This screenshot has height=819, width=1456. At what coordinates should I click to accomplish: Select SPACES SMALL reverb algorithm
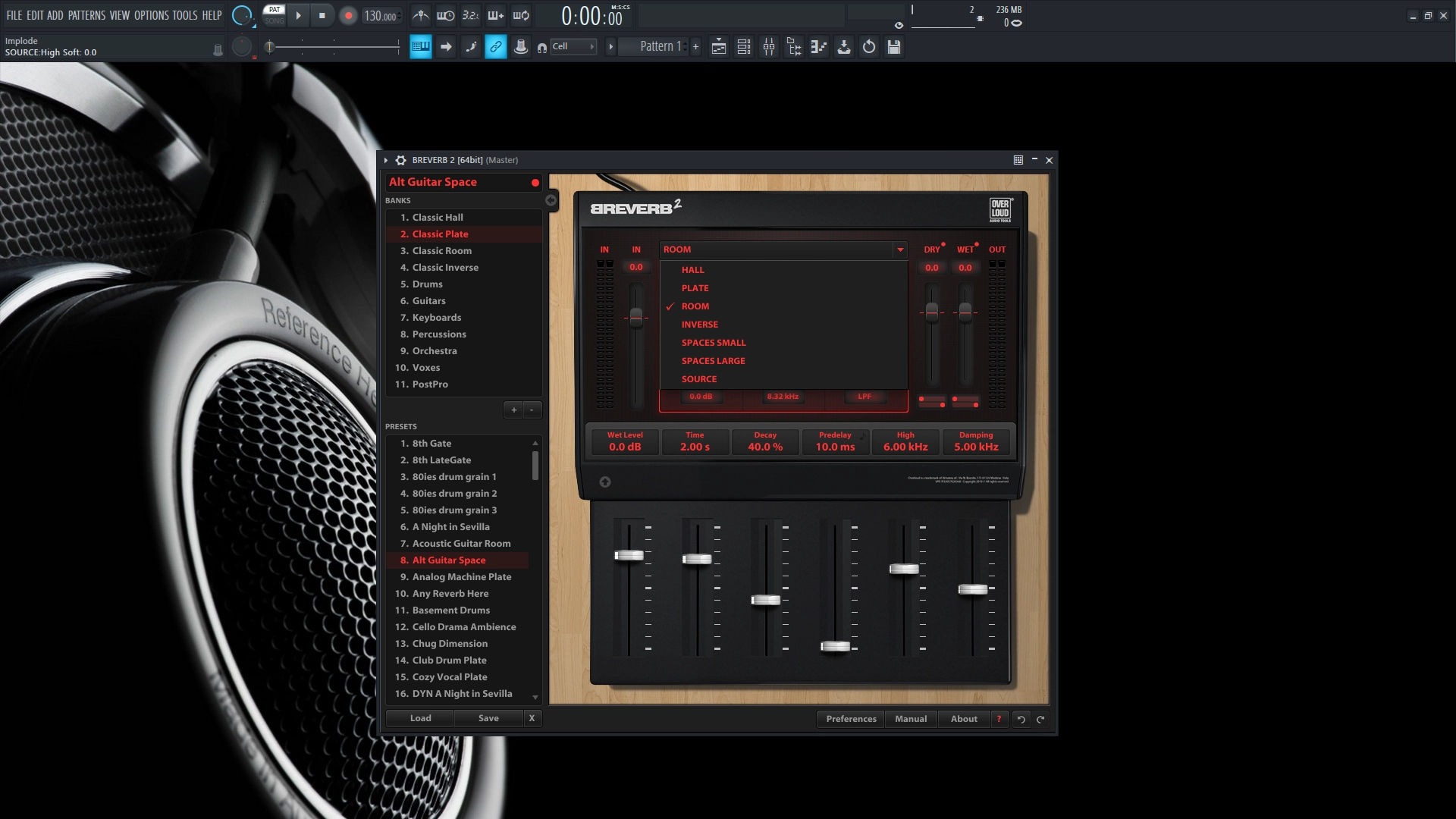pos(783,343)
